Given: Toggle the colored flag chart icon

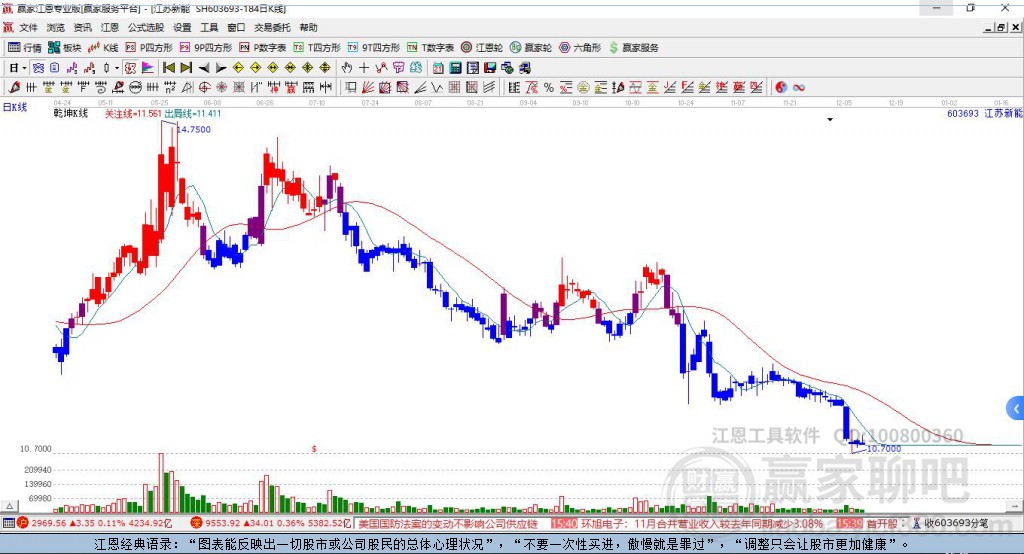Looking at the screenshot, I should (x=148, y=68).
